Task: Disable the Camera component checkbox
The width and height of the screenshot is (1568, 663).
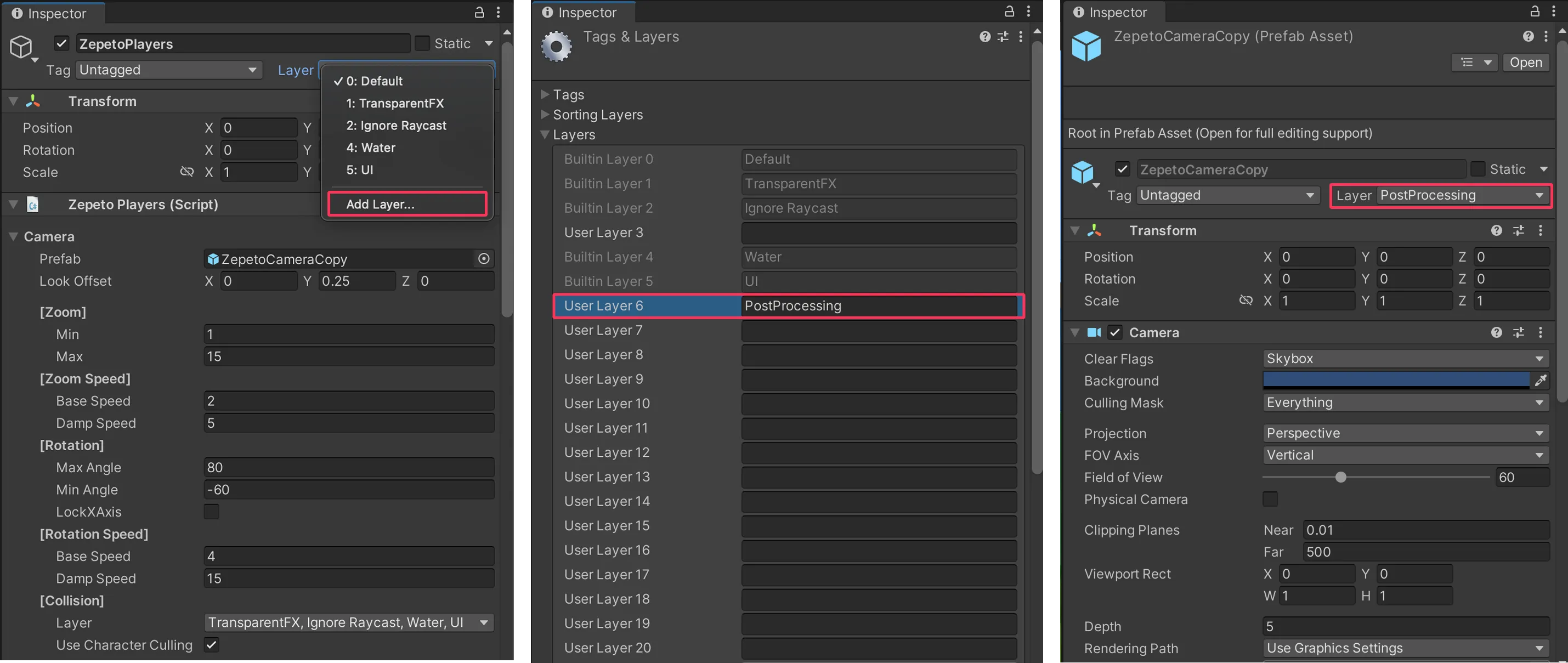Action: pos(1114,332)
